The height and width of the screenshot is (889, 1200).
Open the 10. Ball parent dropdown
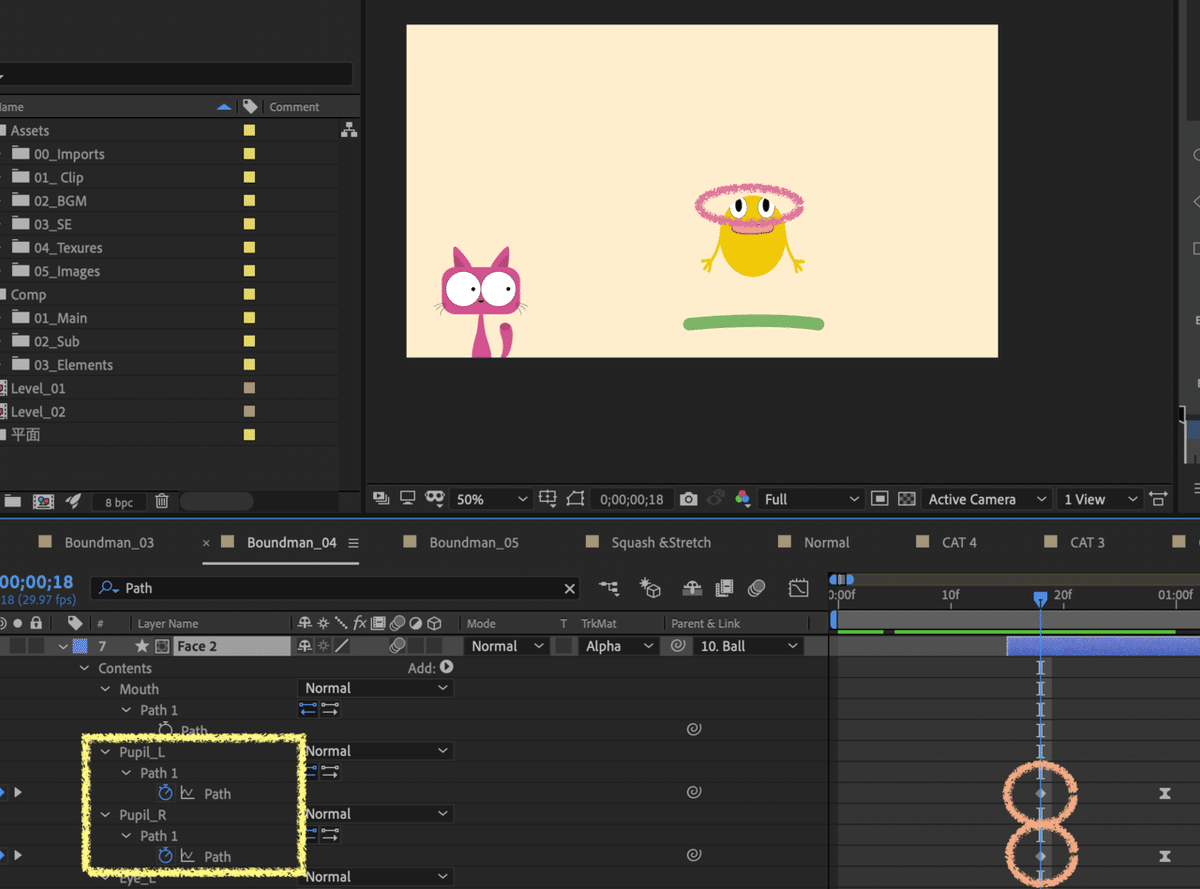(x=748, y=646)
